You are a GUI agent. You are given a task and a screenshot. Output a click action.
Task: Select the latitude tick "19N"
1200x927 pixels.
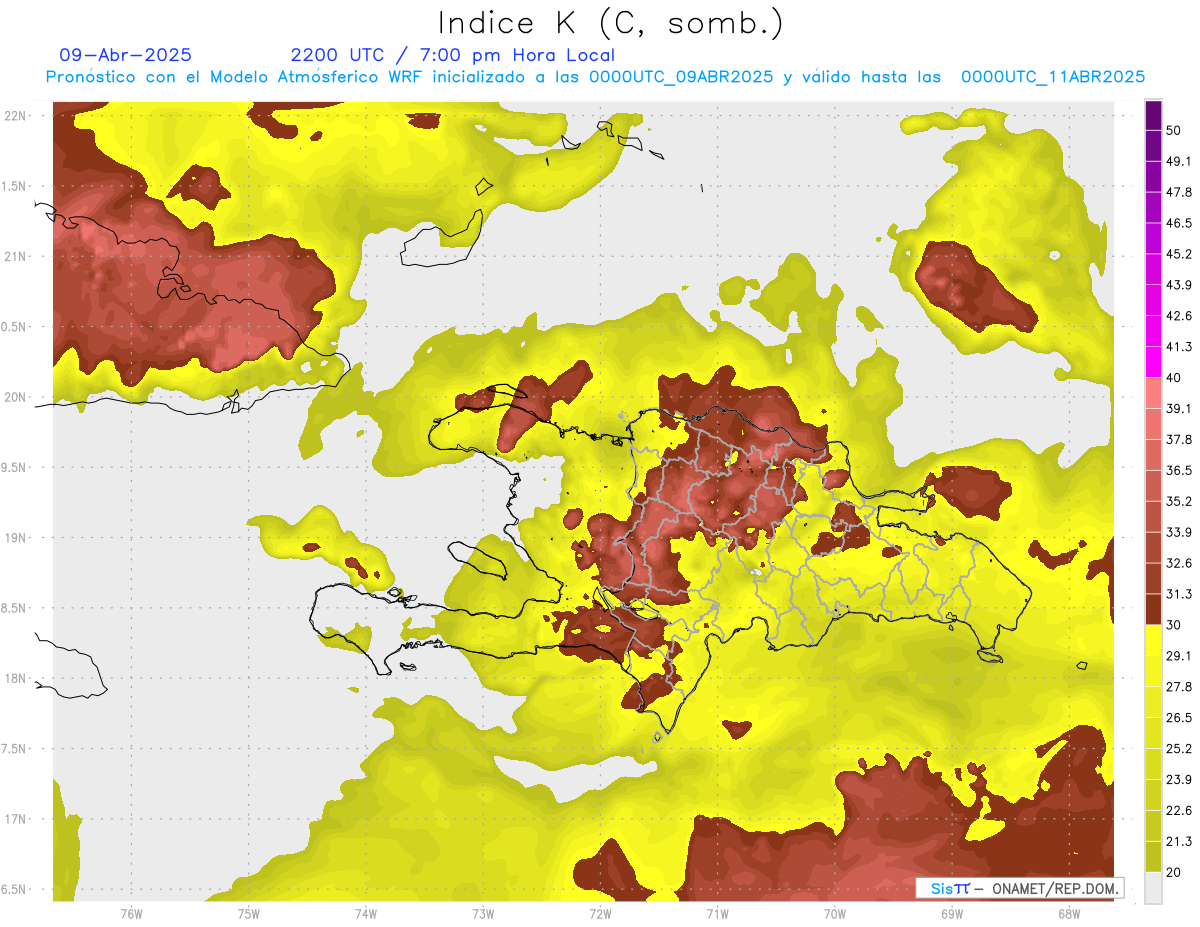pos(16,538)
